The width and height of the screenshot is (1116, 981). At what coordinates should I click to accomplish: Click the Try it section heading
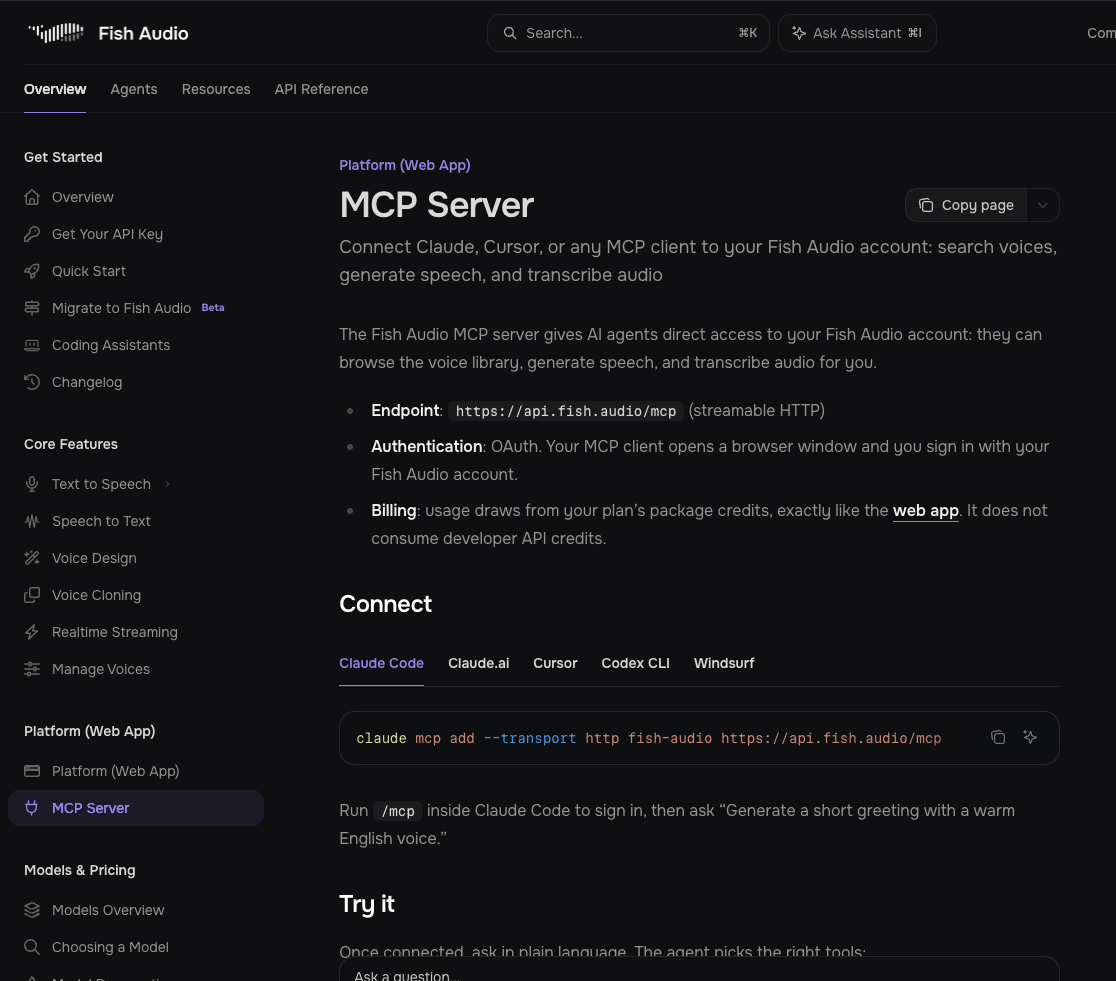point(367,904)
